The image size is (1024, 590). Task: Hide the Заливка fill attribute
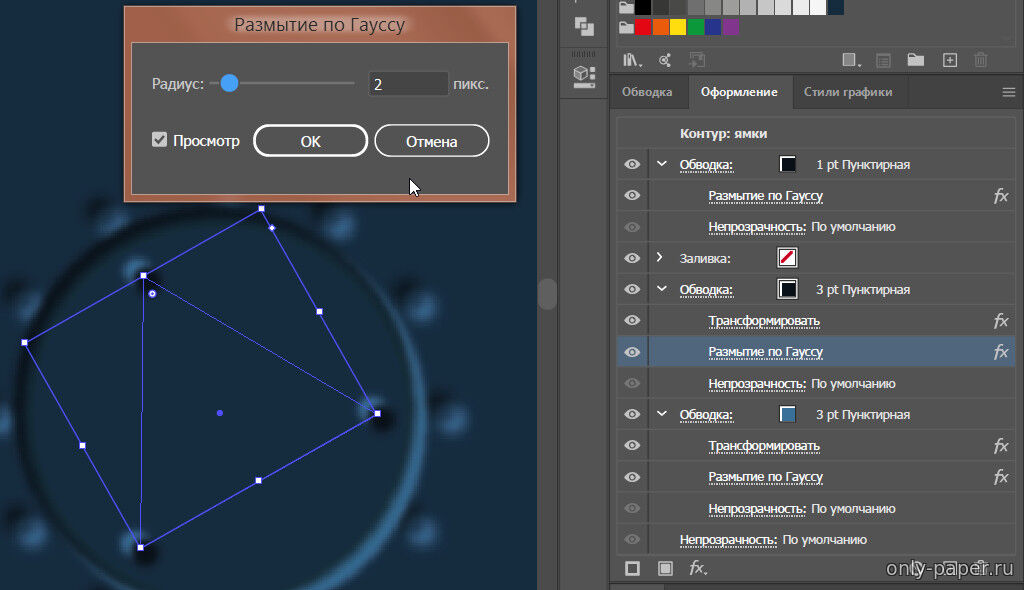(632, 258)
